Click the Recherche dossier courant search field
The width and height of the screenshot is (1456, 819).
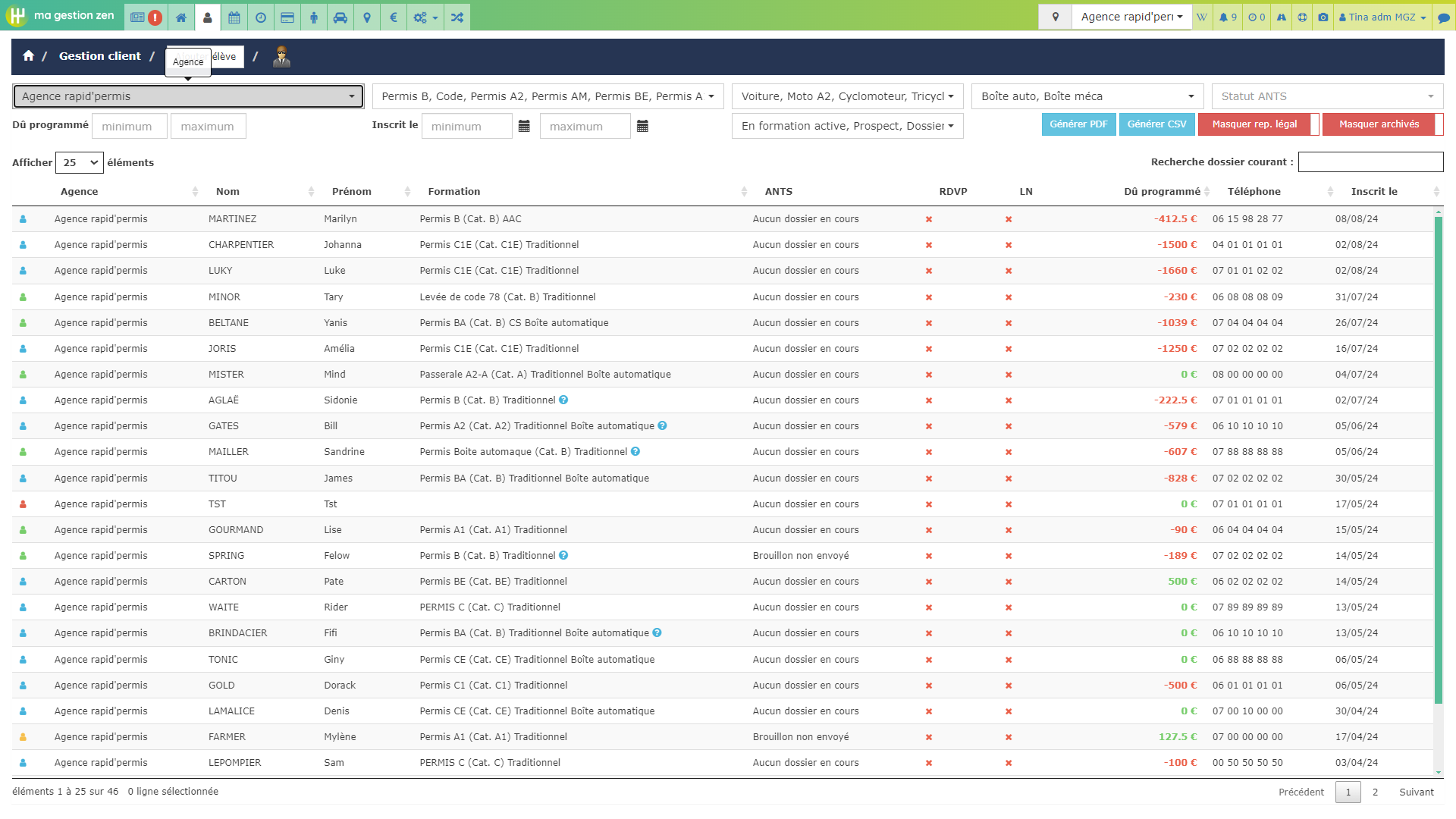(x=1370, y=162)
